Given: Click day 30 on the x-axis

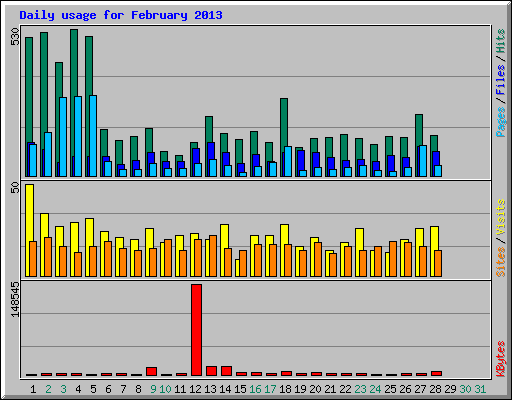Looking at the screenshot, I should [465, 389].
